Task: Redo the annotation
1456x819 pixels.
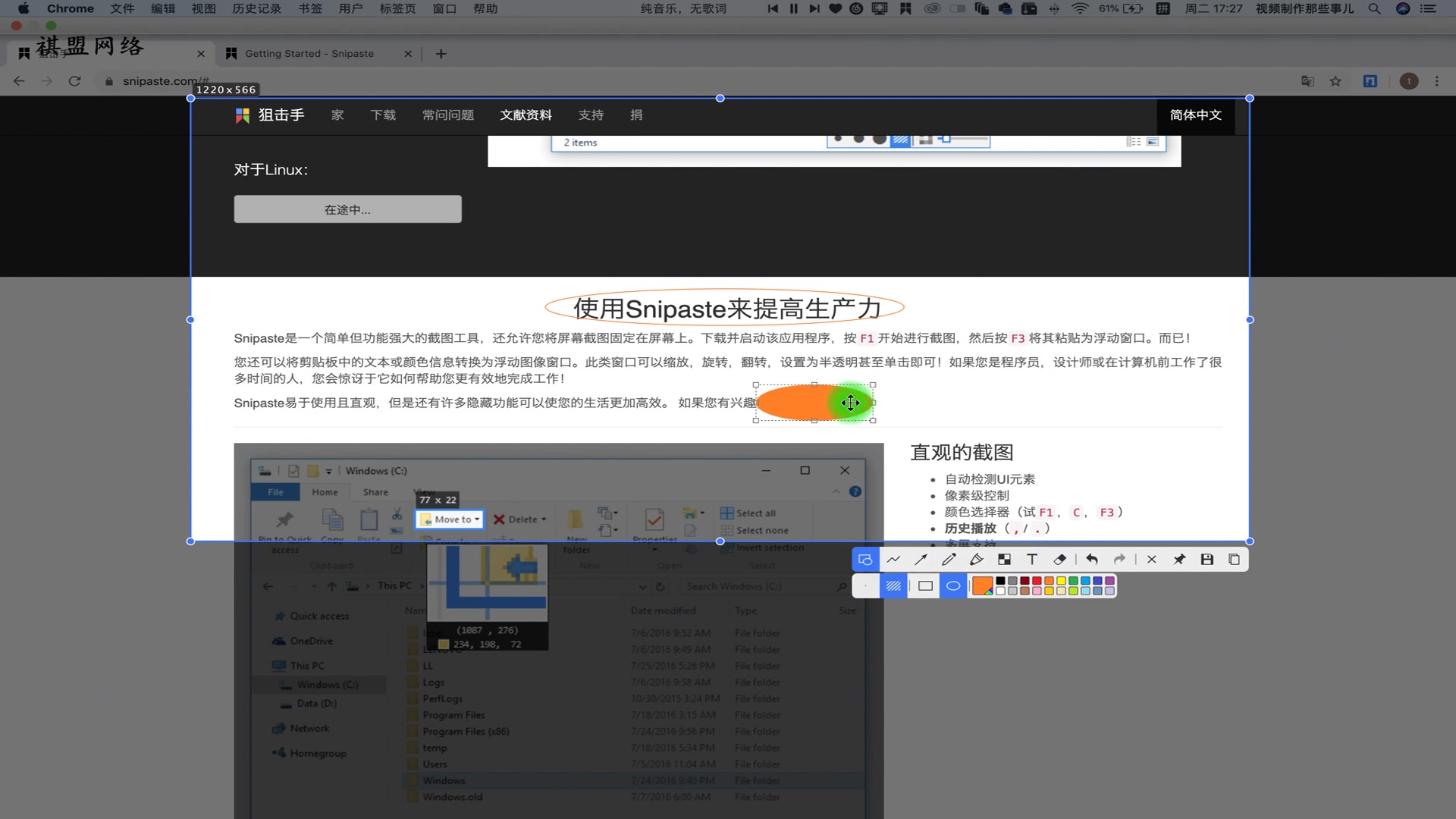Action: point(1119,560)
